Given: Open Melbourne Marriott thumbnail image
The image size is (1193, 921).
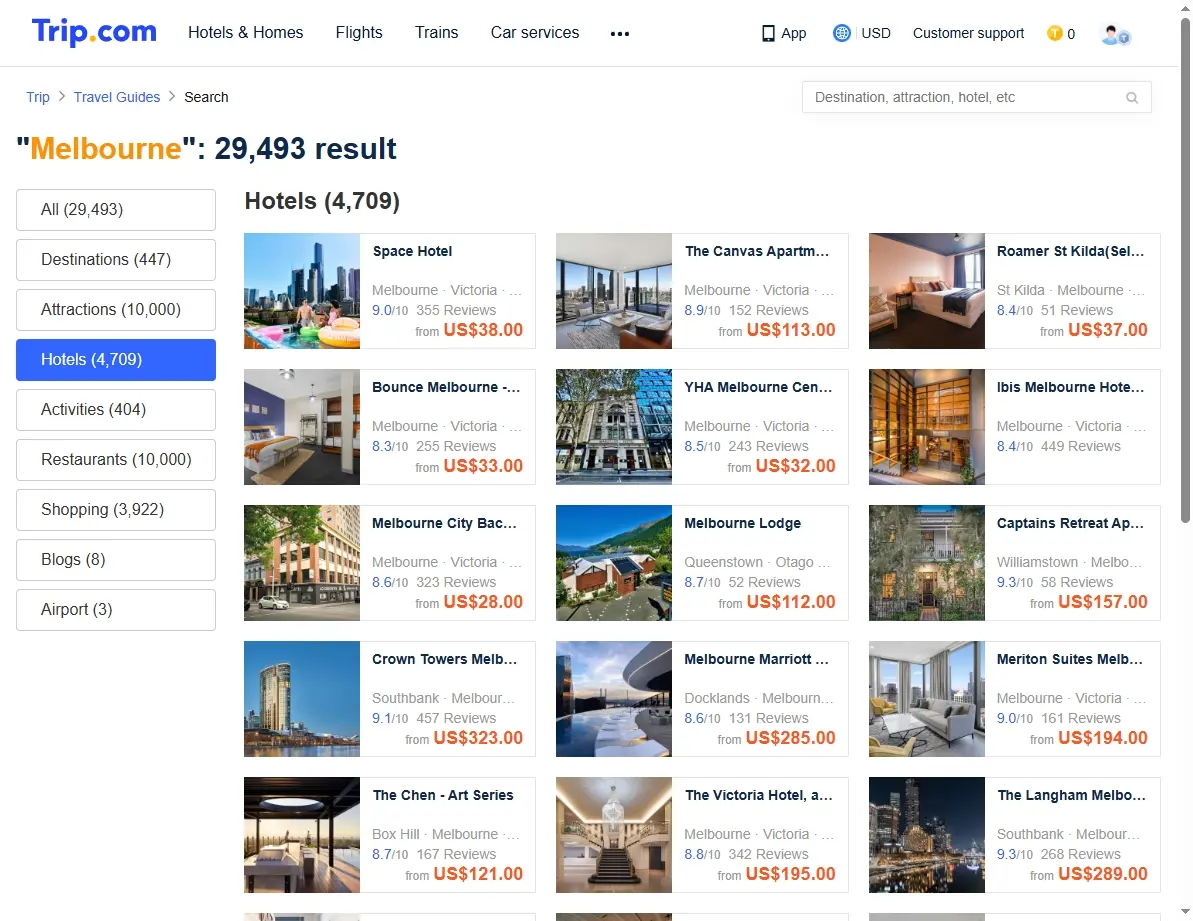Looking at the screenshot, I should pyautogui.click(x=614, y=700).
